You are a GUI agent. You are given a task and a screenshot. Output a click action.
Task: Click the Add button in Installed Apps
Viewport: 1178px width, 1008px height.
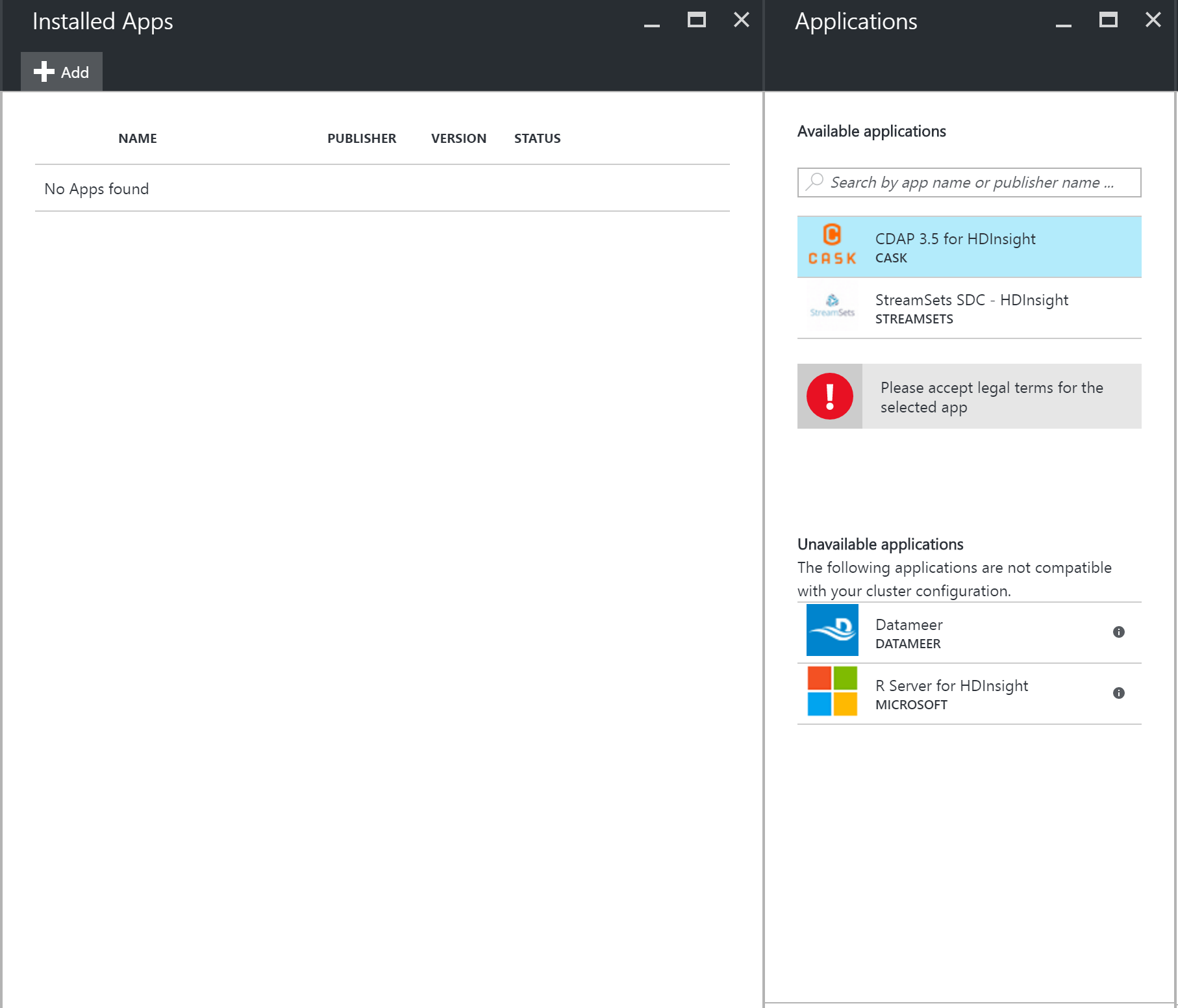click(62, 71)
